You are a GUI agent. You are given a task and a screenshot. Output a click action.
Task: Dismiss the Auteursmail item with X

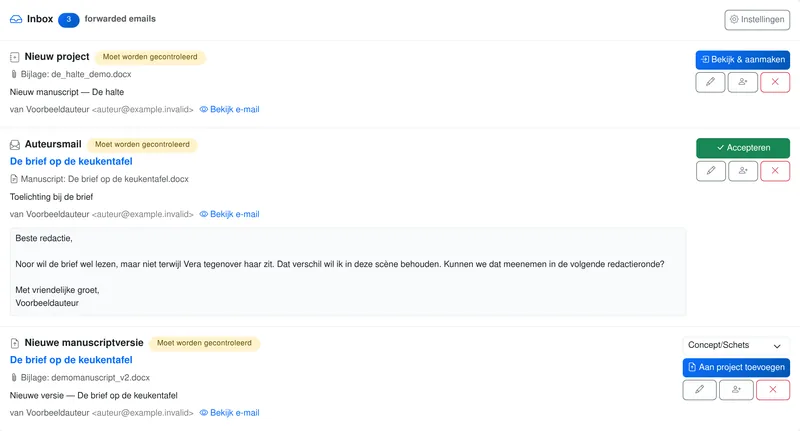775,171
